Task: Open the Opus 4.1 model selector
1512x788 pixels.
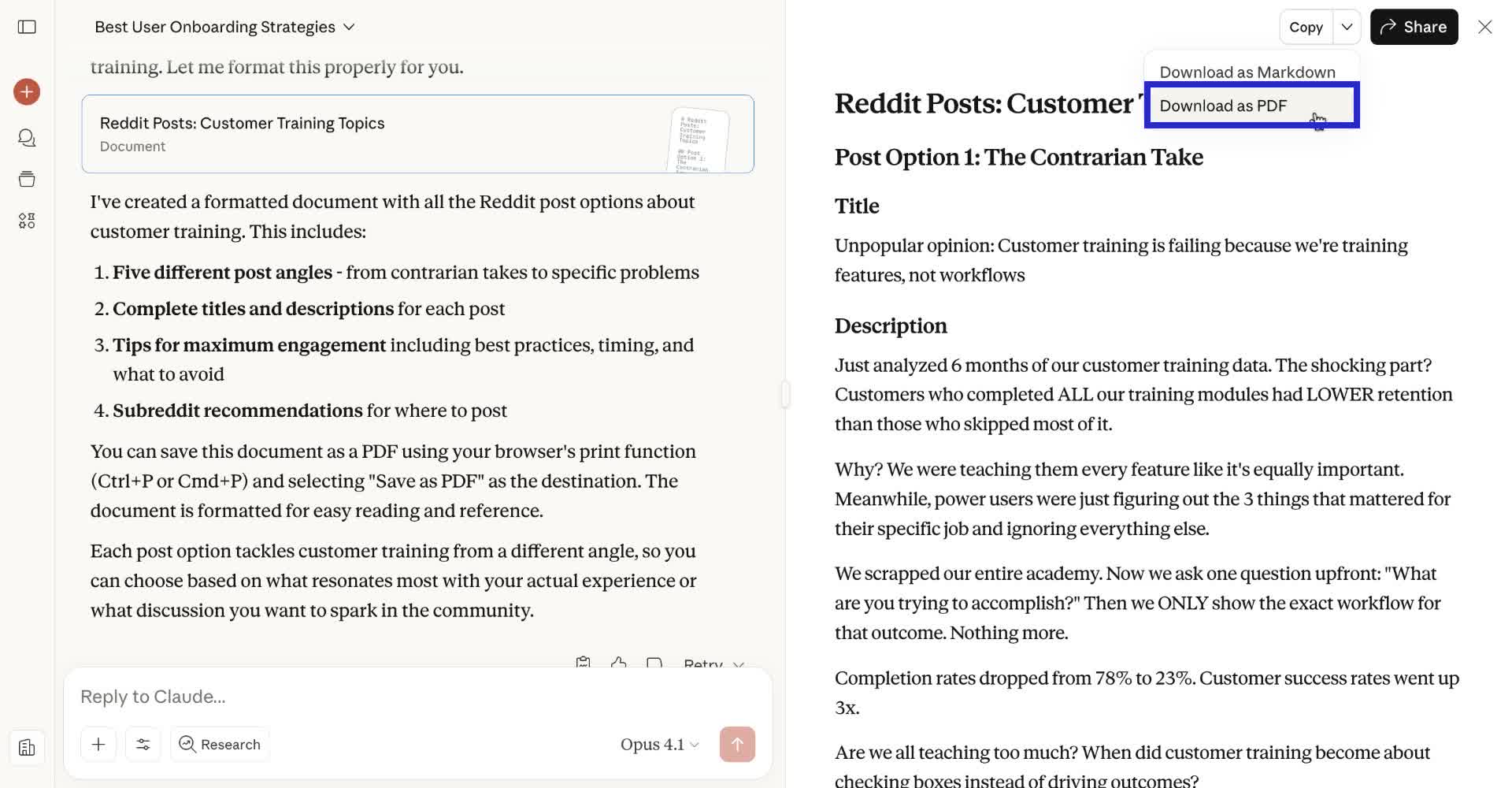Action: [x=659, y=745]
